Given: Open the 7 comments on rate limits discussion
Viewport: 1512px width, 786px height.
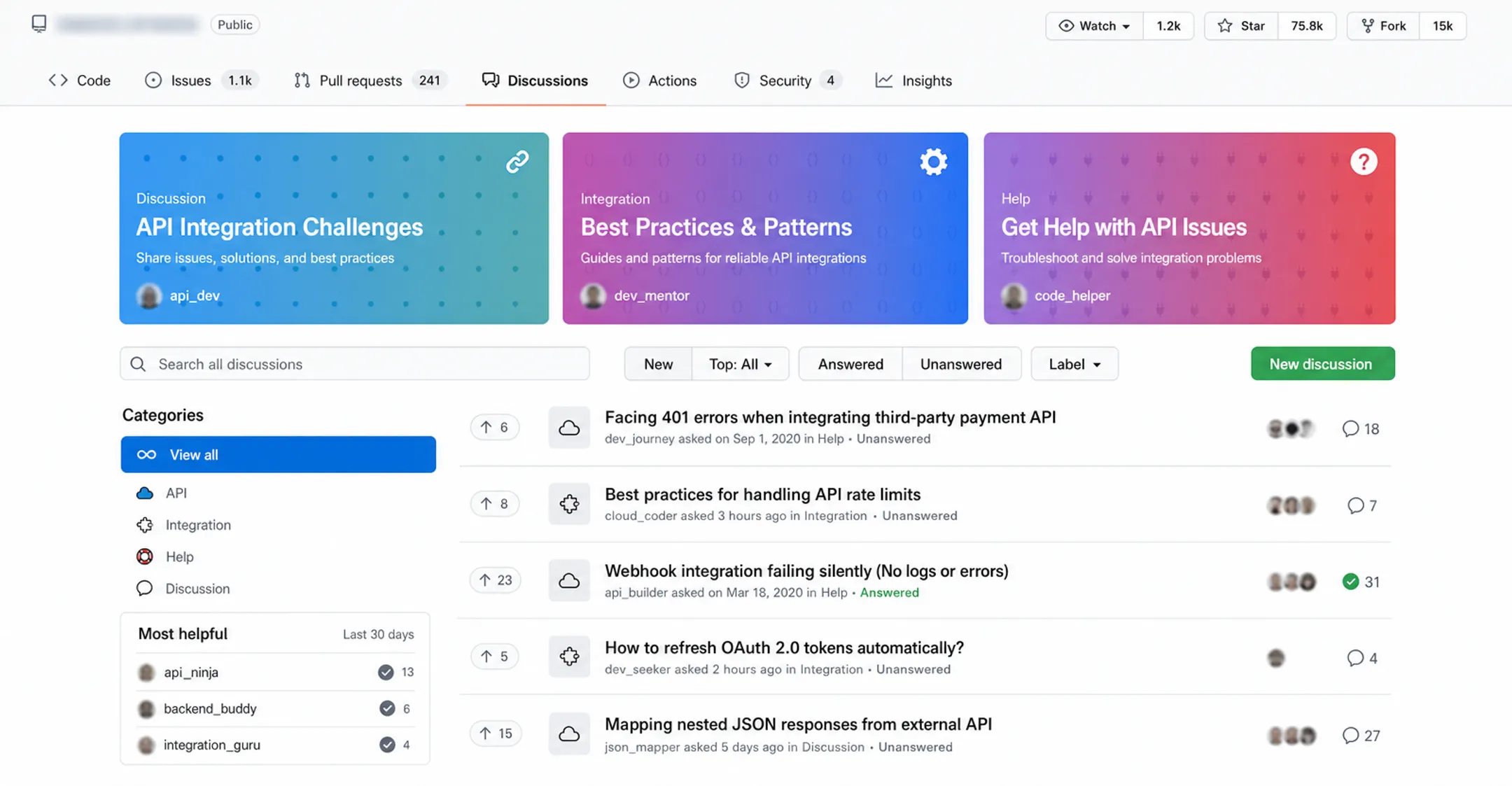Looking at the screenshot, I should point(1362,505).
